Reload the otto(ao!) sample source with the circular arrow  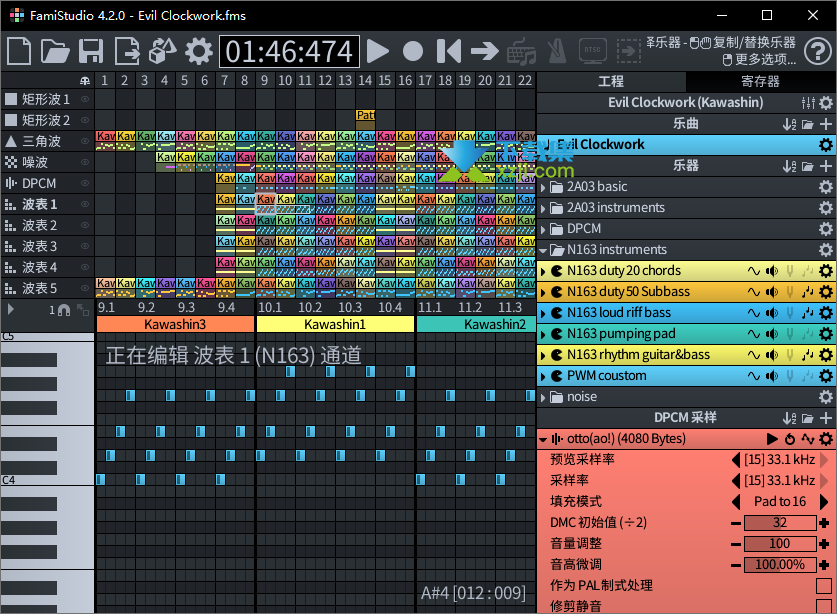point(790,439)
